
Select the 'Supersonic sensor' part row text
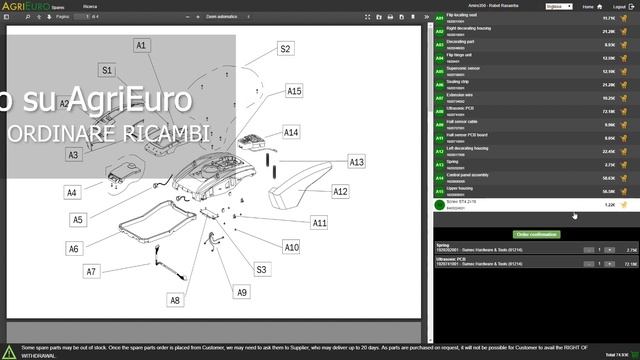coord(463,69)
